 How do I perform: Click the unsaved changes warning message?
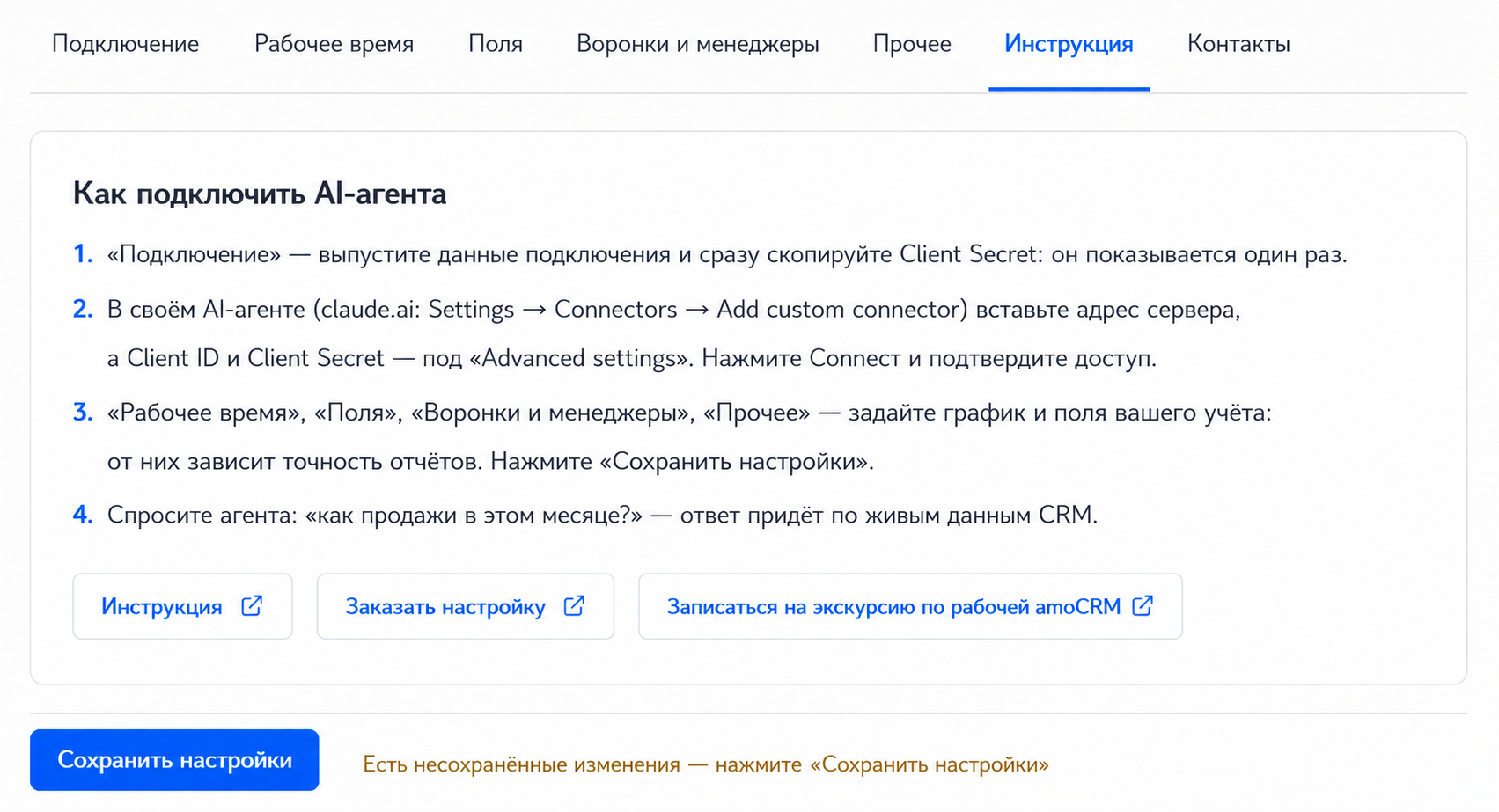coord(706,764)
